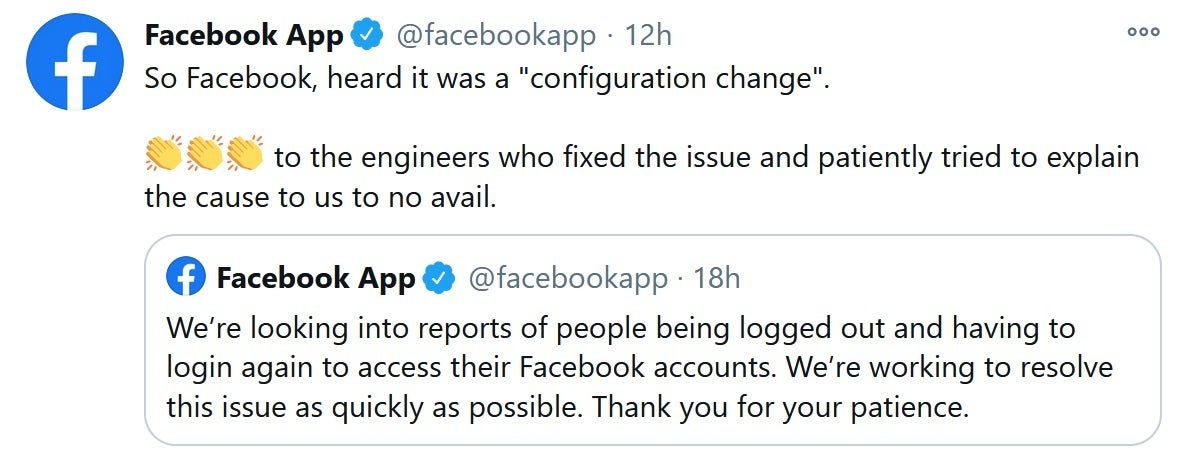Open the 18h timestamp in the quoted tweet

[x=716, y=277]
